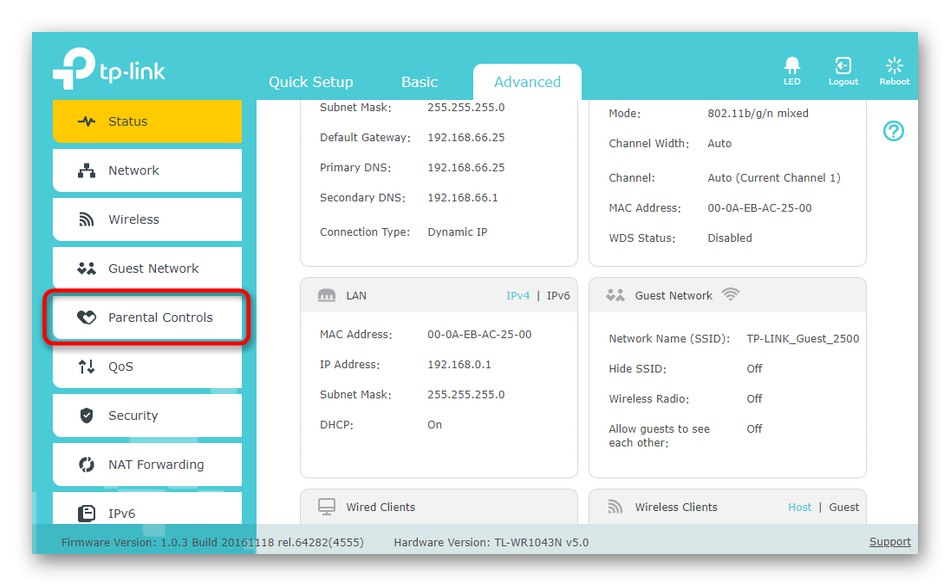The image size is (950, 586).
Task: Click the Firmware Version text in footer
Action: pyautogui.click(x=213, y=542)
